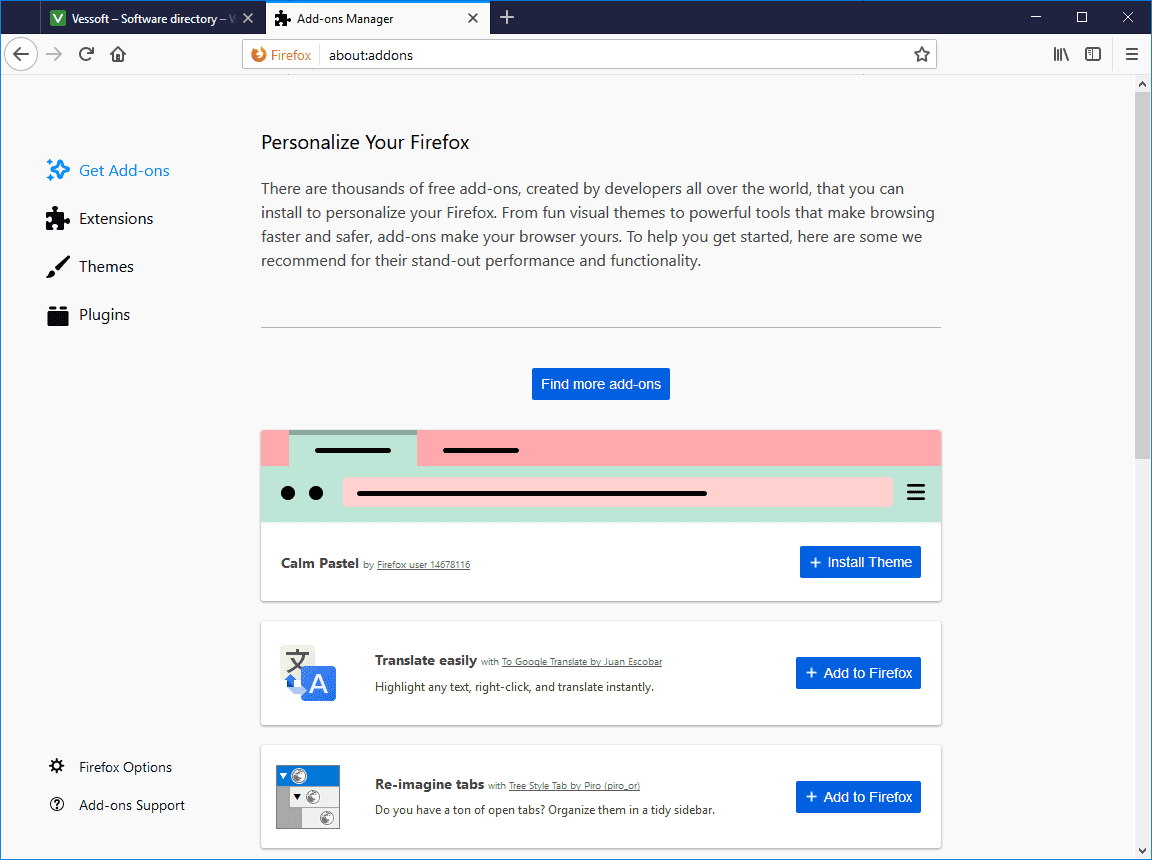Add Translate easily extension to Firefox
The image size is (1152, 860).
857,673
